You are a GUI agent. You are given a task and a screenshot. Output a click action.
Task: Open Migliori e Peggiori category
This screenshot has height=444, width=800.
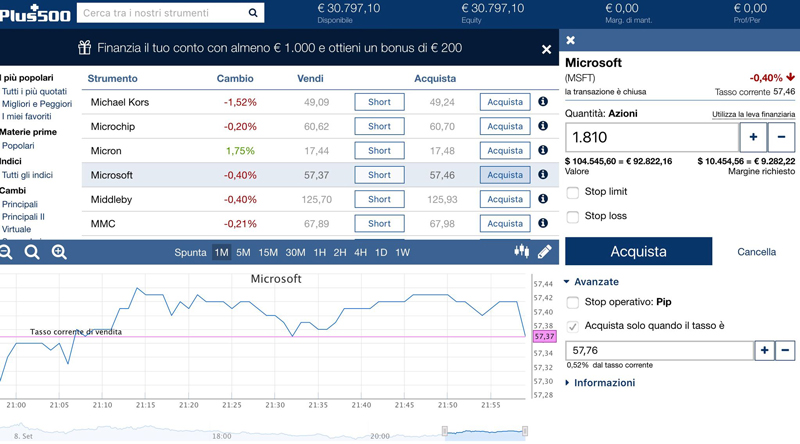[x=37, y=104]
